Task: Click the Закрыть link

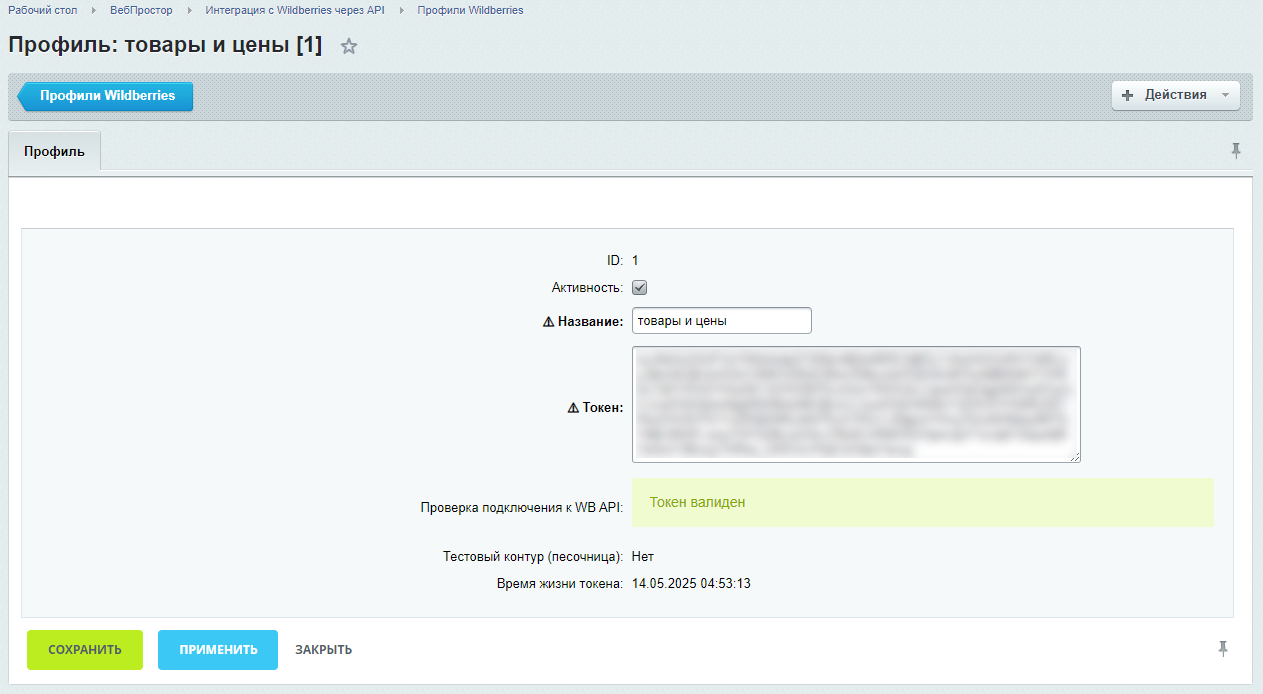Action: click(323, 650)
